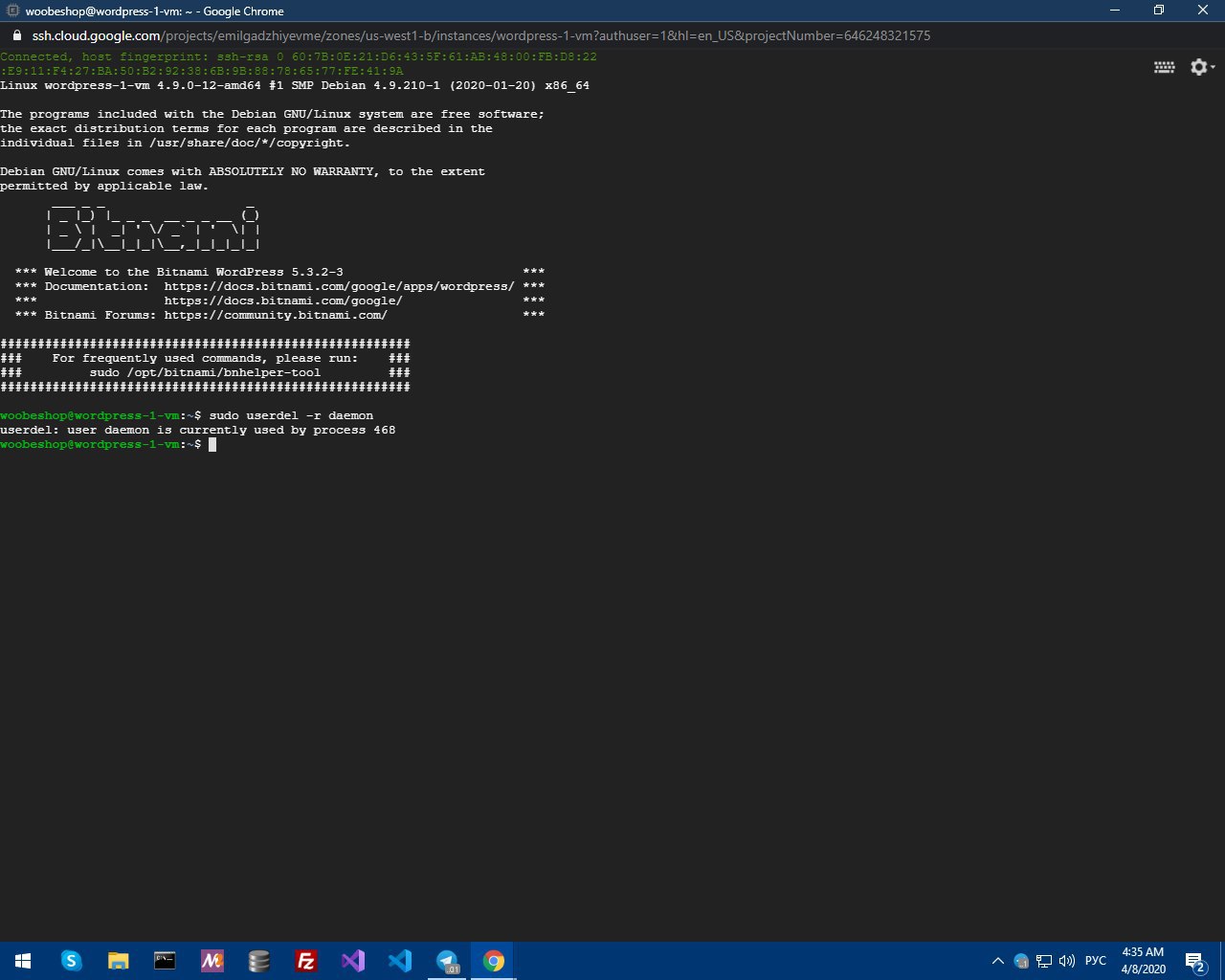
Task: Click 'sudo /opt/bitnami/bnhelper-tool' text
Action: pos(206,372)
